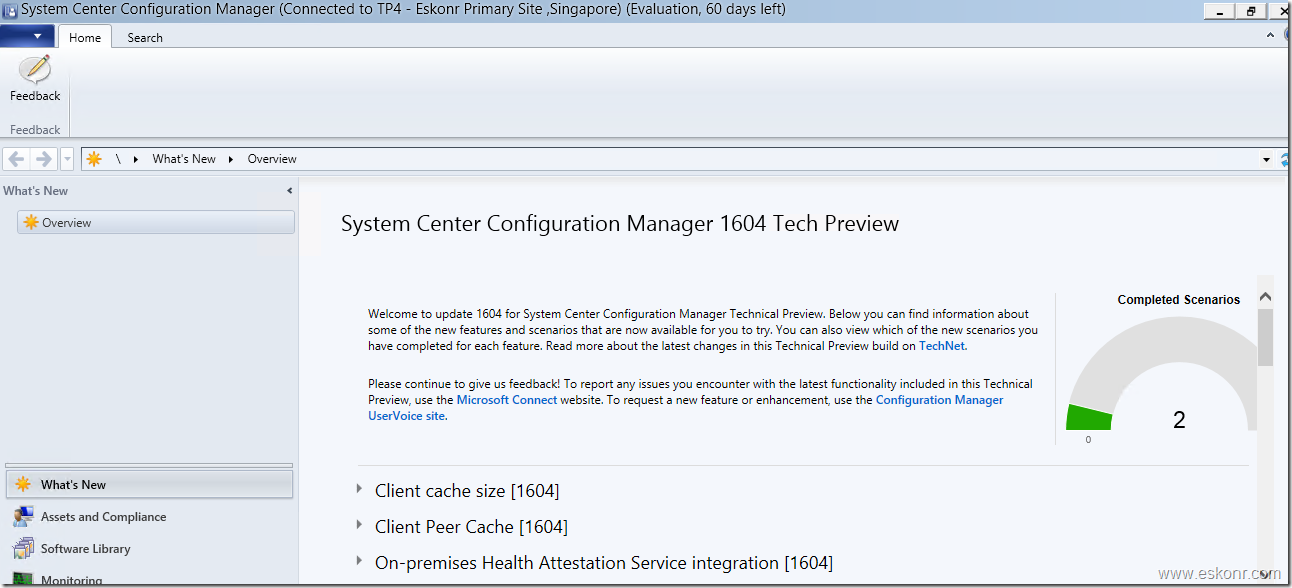Open the Microsoft Connect website link
Viewport: 1292px width, 588px height.
pyautogui.click(x=507, y=400)
